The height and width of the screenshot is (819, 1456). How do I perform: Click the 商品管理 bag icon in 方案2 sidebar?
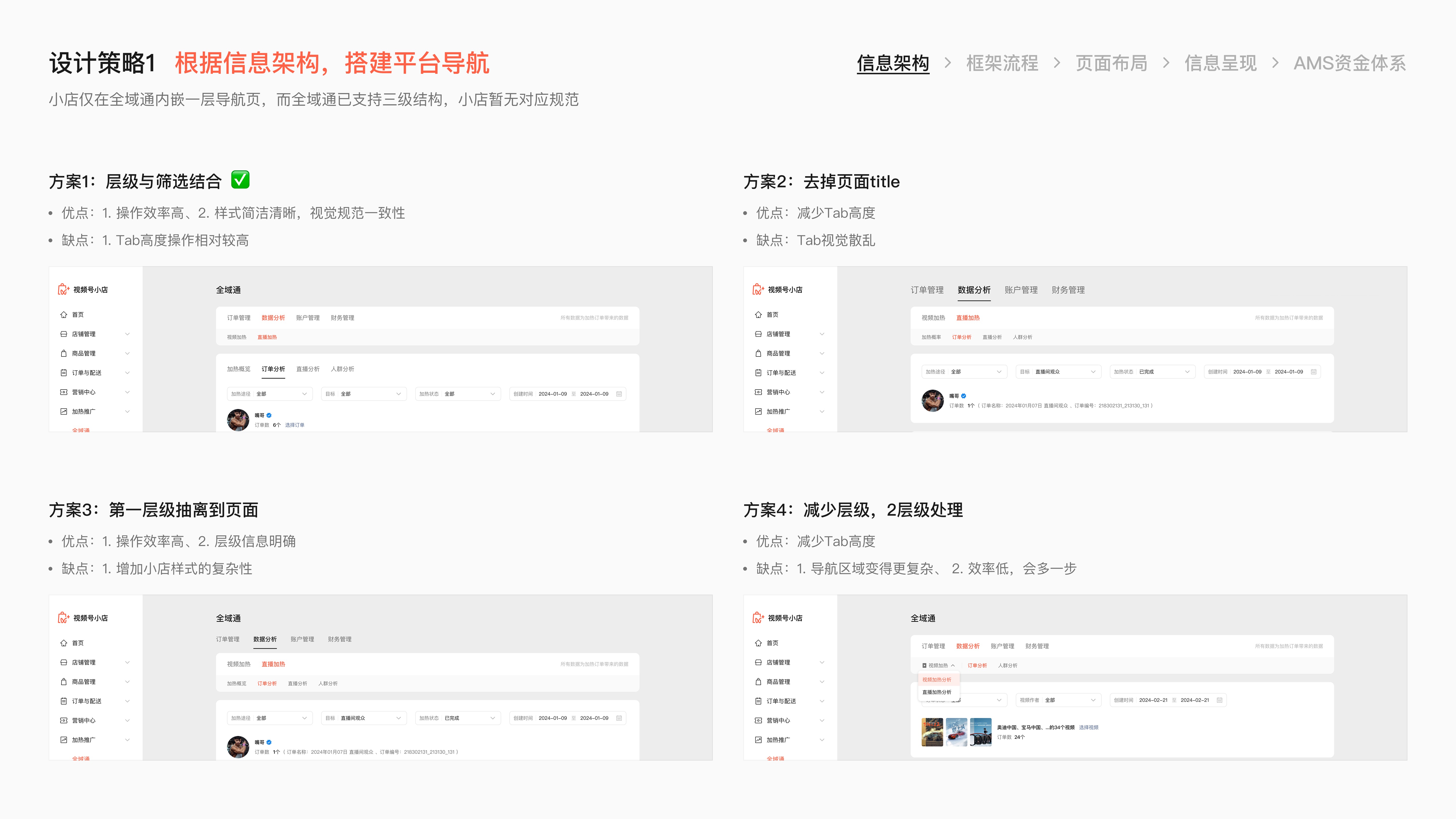(x=759, y=353)
